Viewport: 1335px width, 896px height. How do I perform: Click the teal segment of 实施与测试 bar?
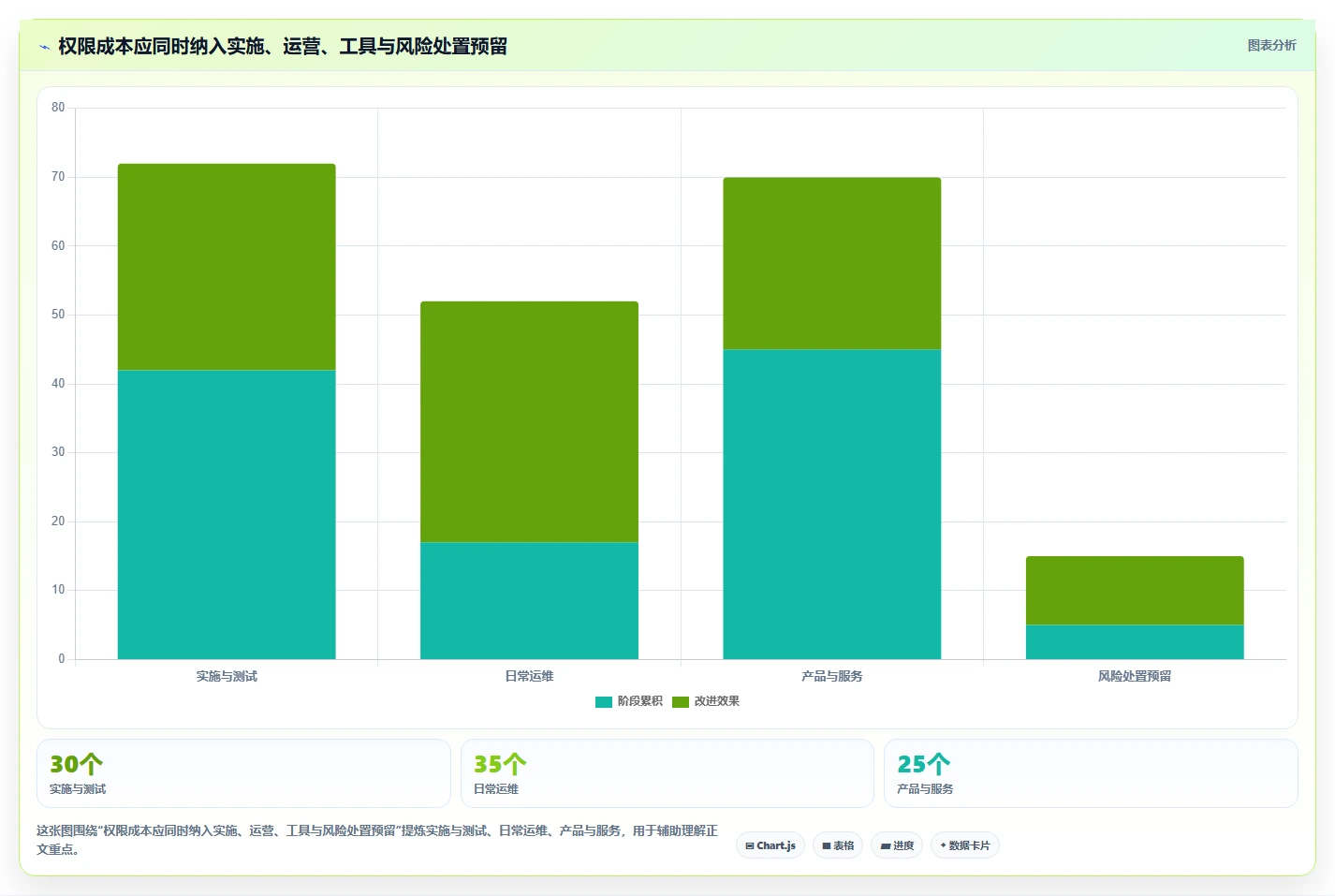[x=227, y=515]
